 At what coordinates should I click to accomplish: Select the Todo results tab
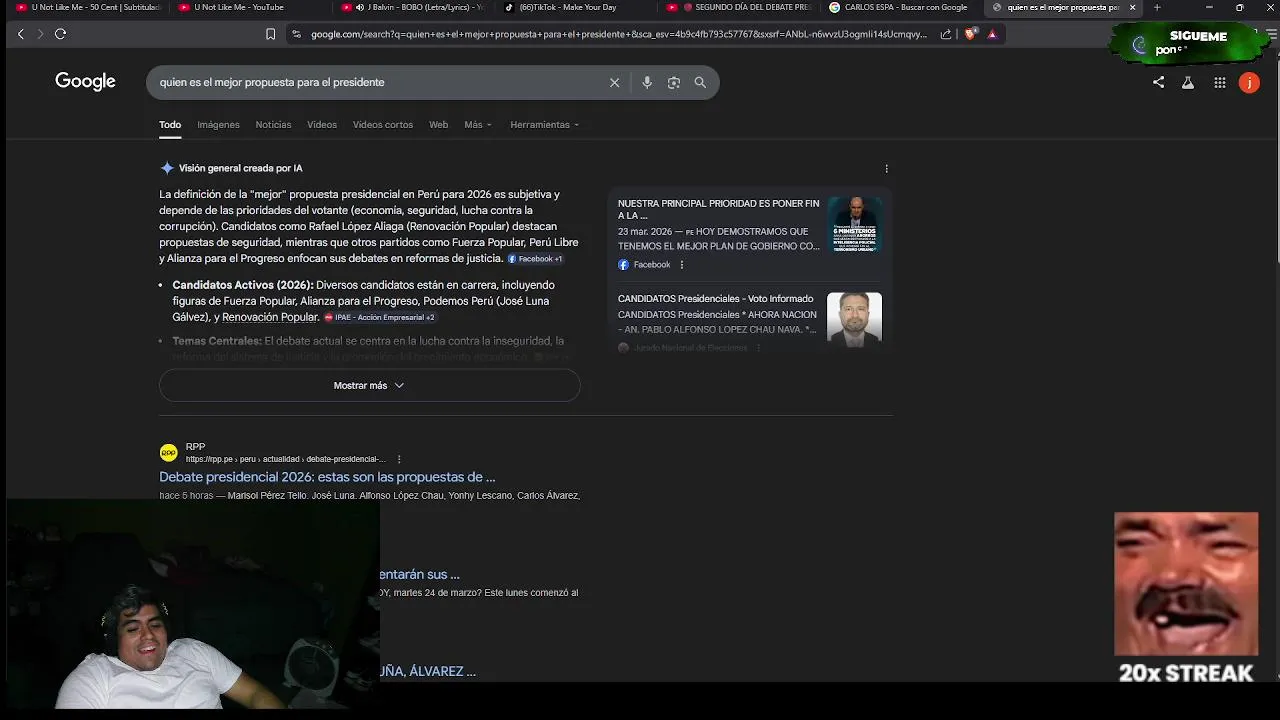[x=170, y=125]
